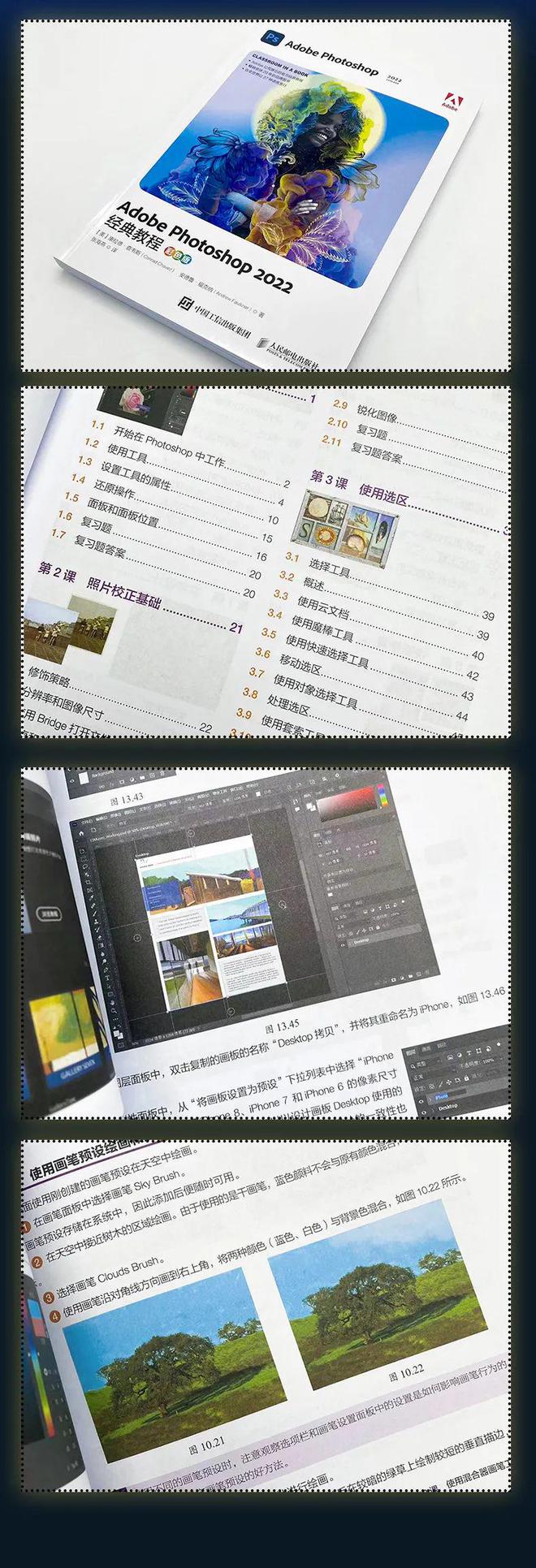The width and height of the screenshot is (536, 1568).
Task: Click the orange step 4 circle
Action: point(54,1315)
